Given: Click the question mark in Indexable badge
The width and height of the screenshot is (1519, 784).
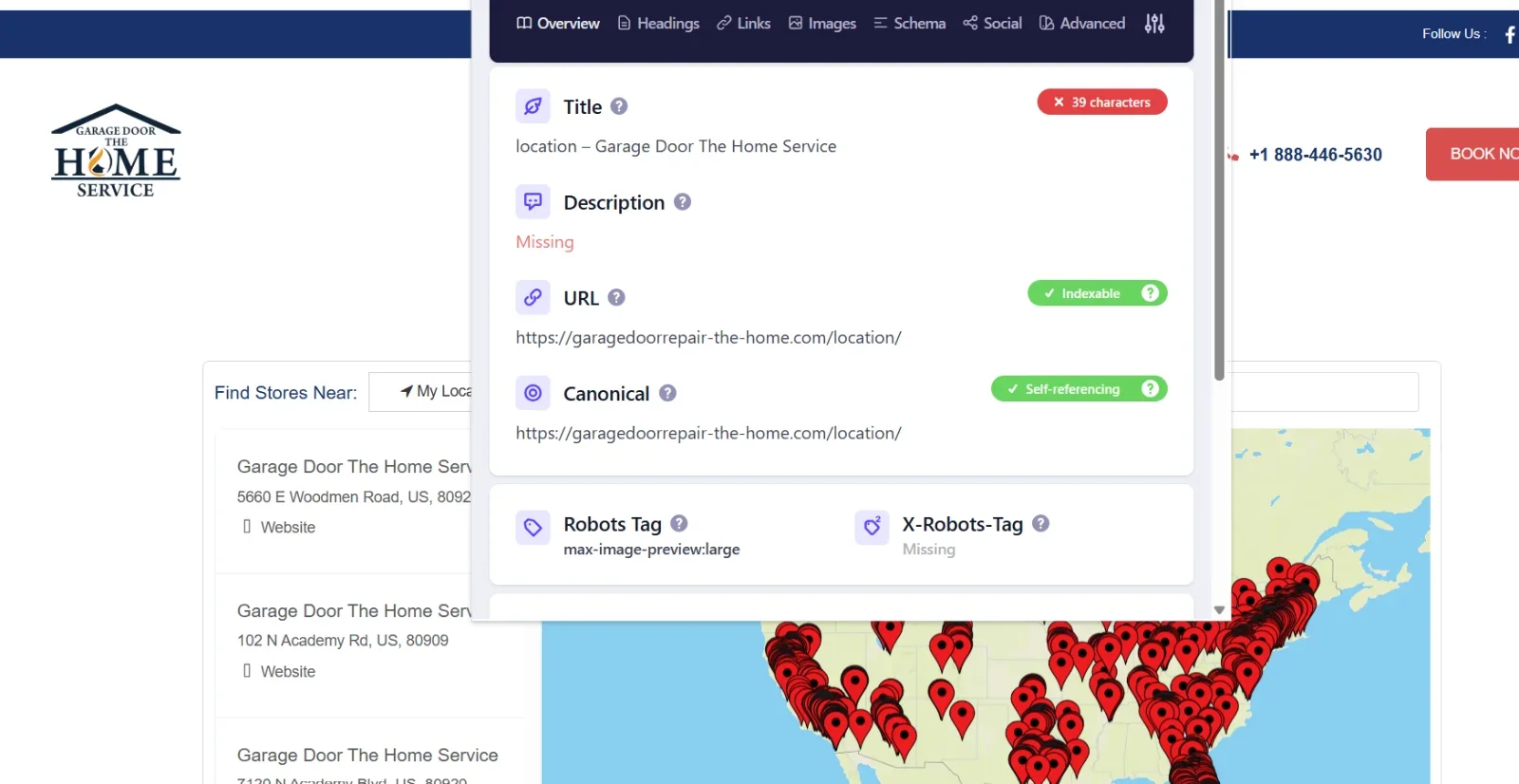Looking at the screenshot, I should [x=1150, y=293].
